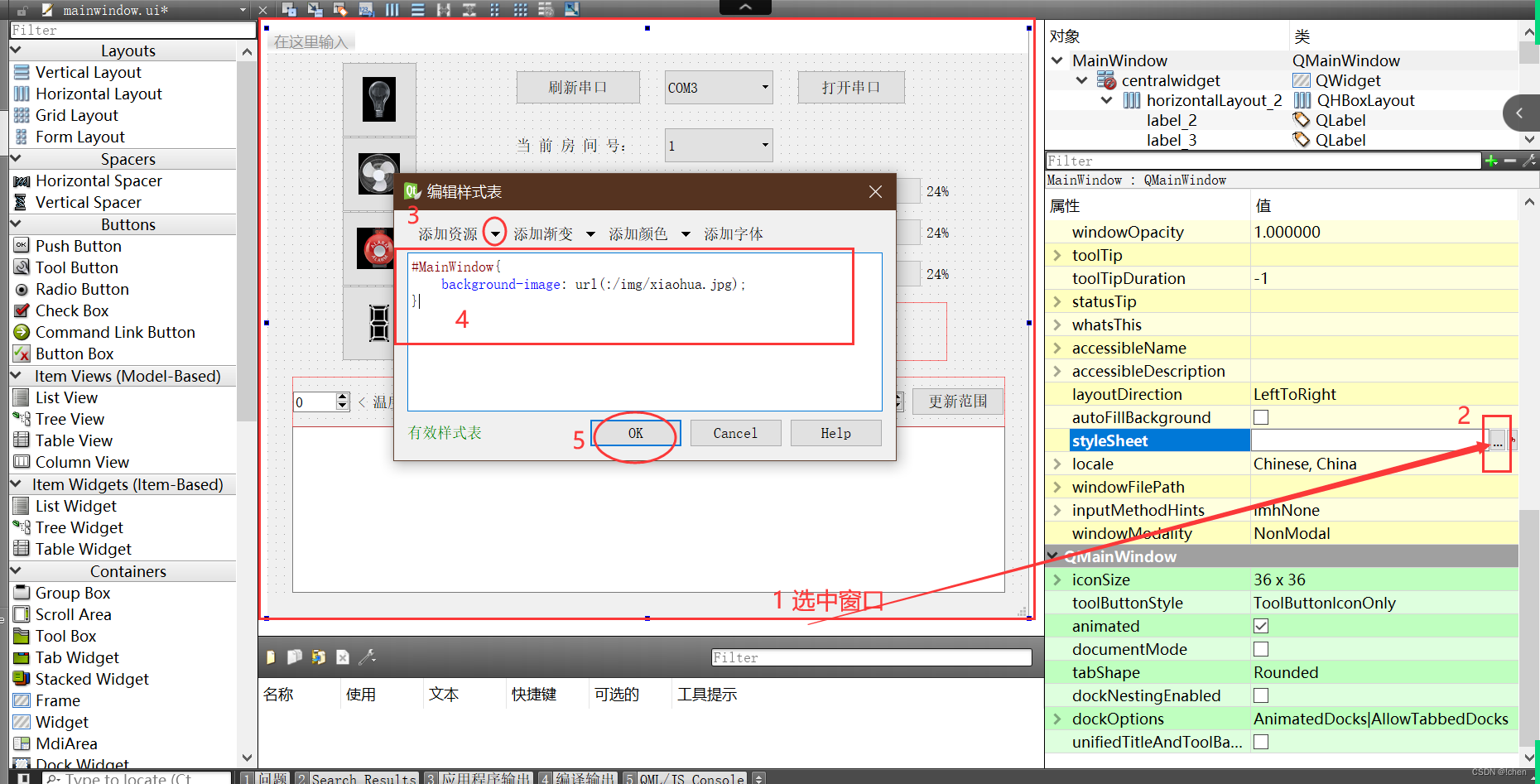Open the 添加渐变 dropdown arrow
Screen dimensions: 1540x784
tap(590, 234)
